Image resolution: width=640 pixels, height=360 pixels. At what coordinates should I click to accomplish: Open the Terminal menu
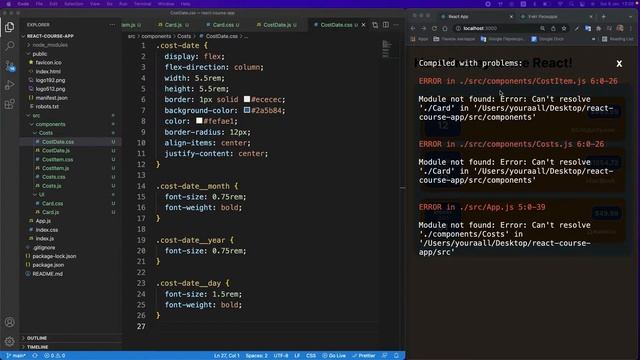coord(142,4)
